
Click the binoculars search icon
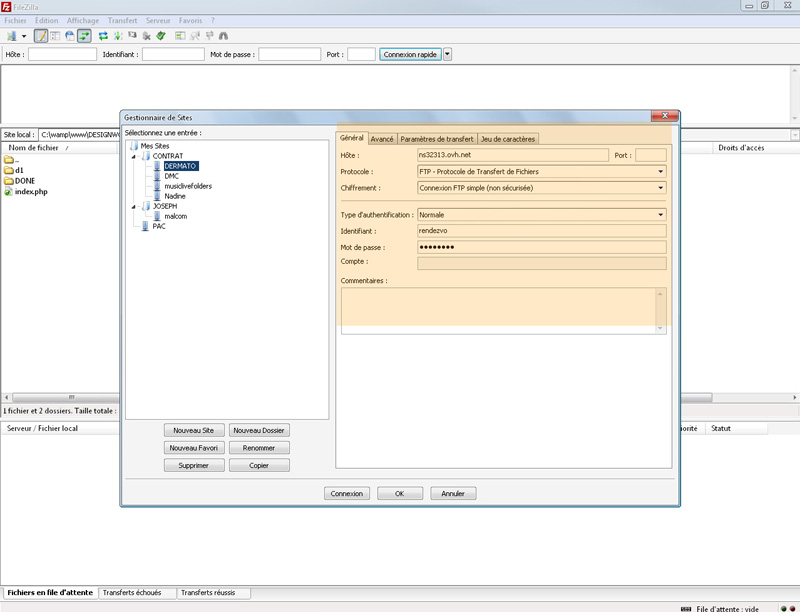pos(223,36)
